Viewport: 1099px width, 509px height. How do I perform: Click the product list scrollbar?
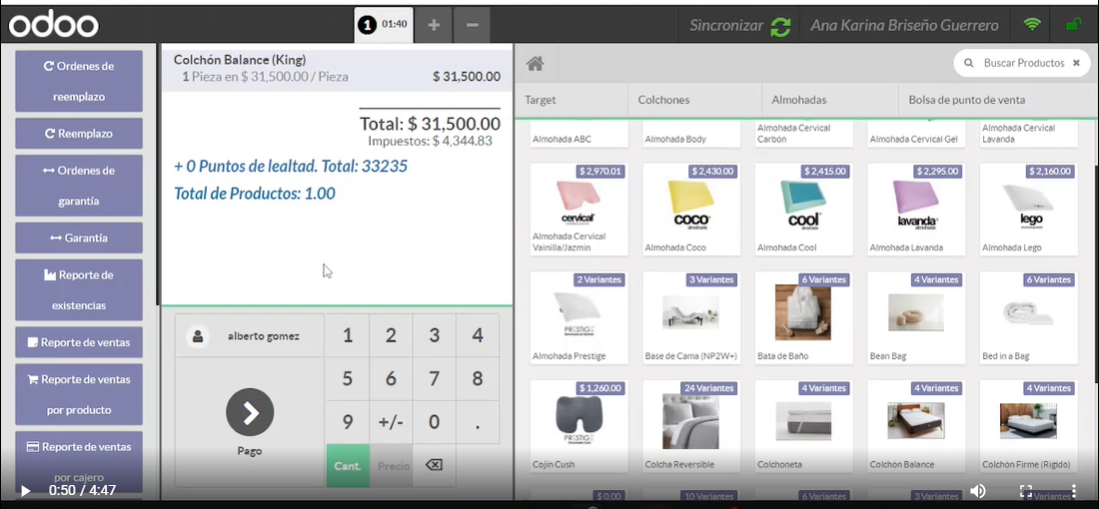click(x=1095, y=273)
